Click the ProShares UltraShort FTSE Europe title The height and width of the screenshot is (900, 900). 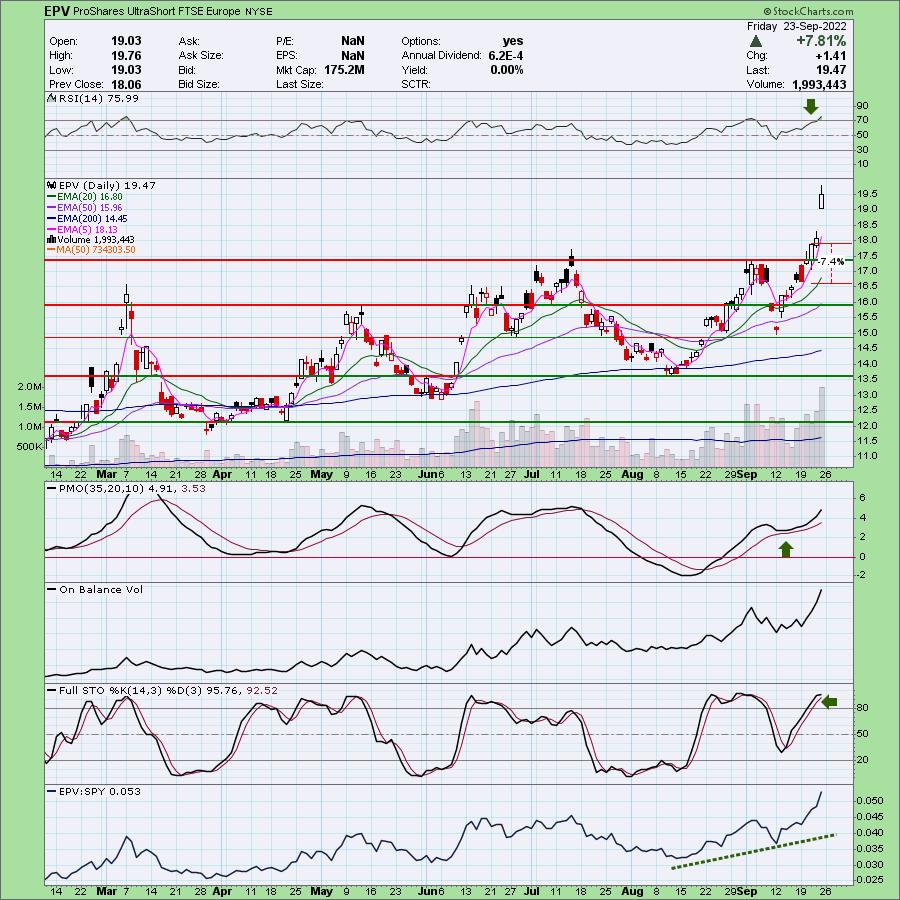click(157, 11)
